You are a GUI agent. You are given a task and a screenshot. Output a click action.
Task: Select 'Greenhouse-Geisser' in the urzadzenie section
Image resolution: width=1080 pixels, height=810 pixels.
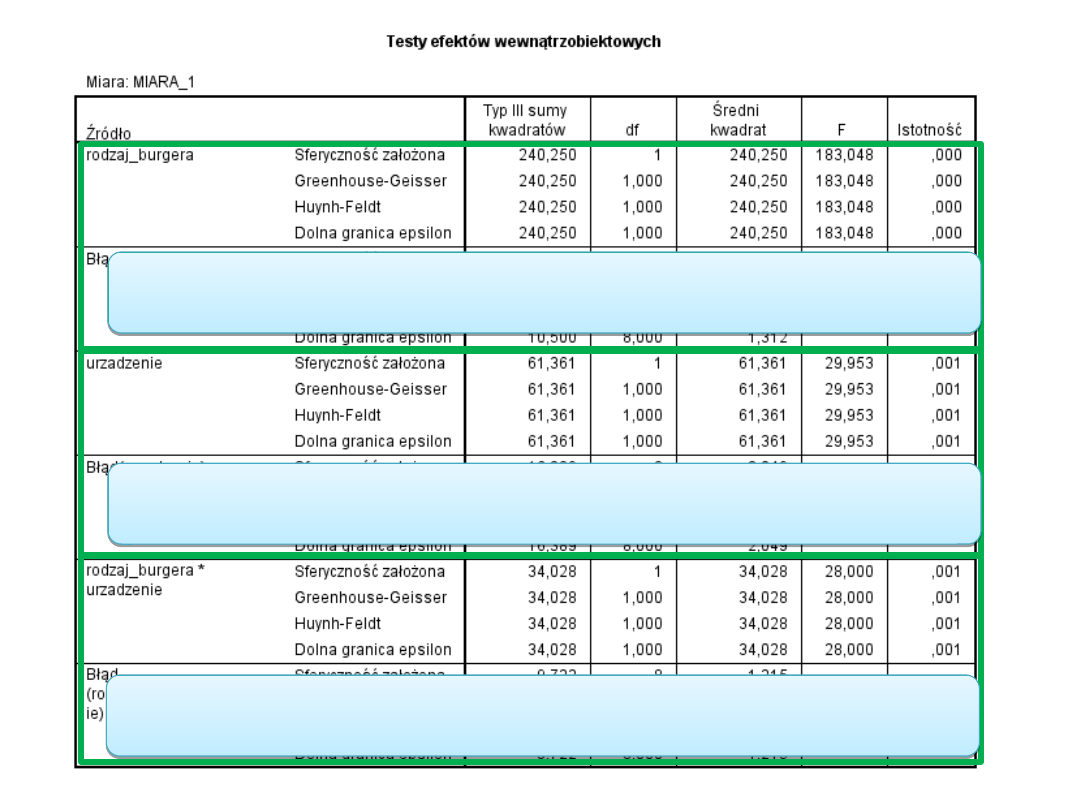pos(372,389)
